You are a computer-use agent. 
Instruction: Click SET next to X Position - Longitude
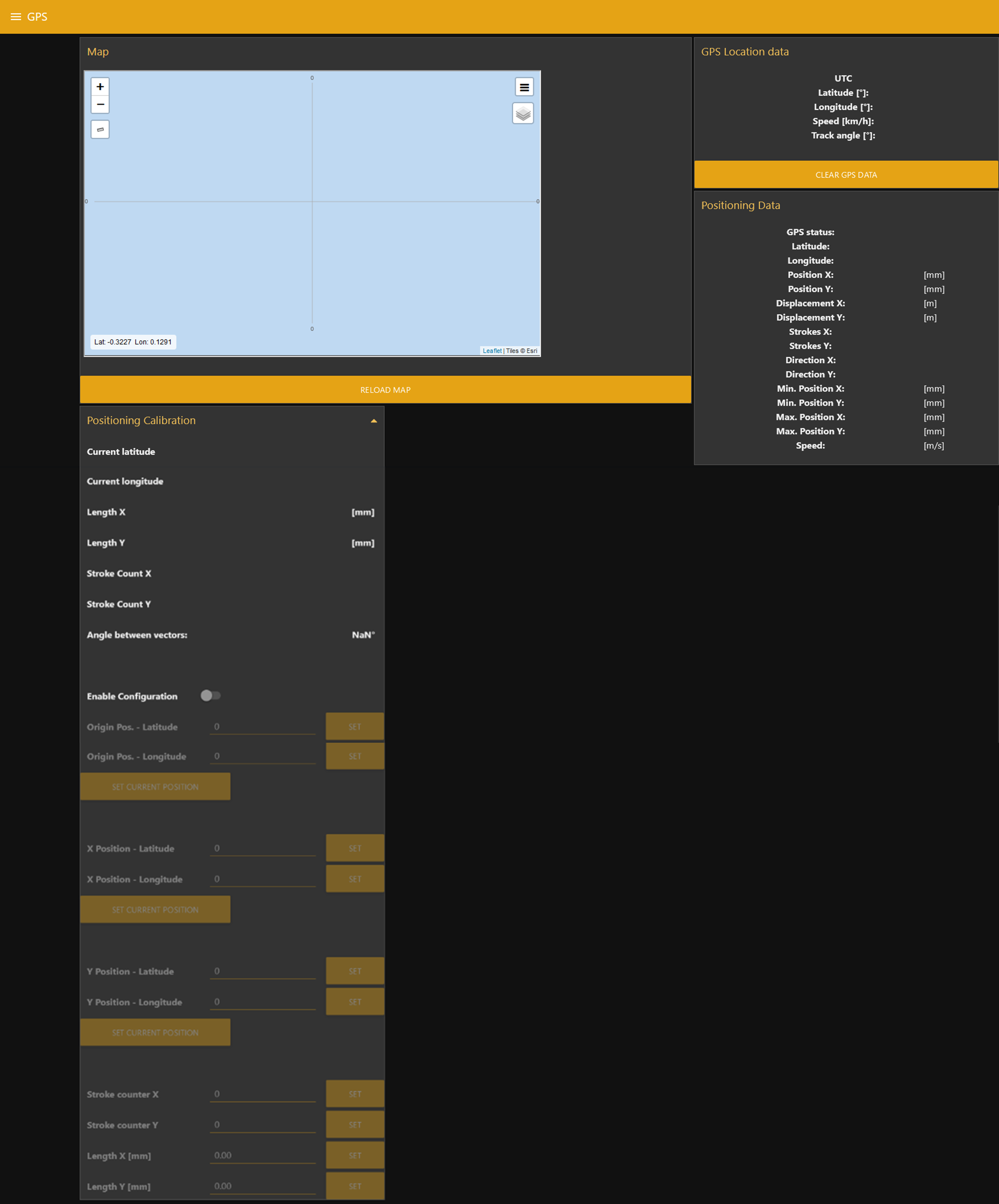coord(355,879)
